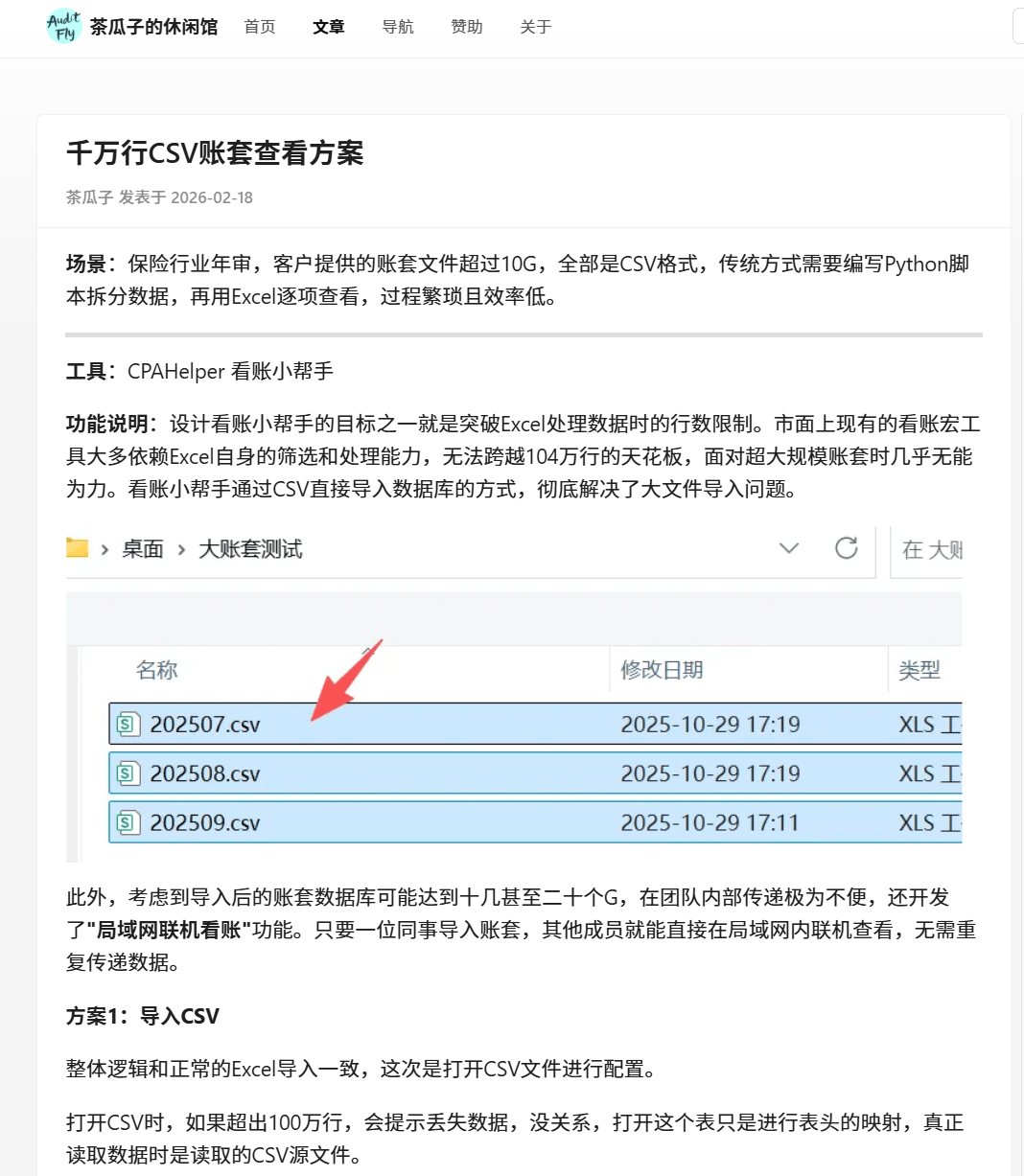Viewport: 1024px width, 1176px height.
Task: Select the file 202508.csv
Action: 535,773
